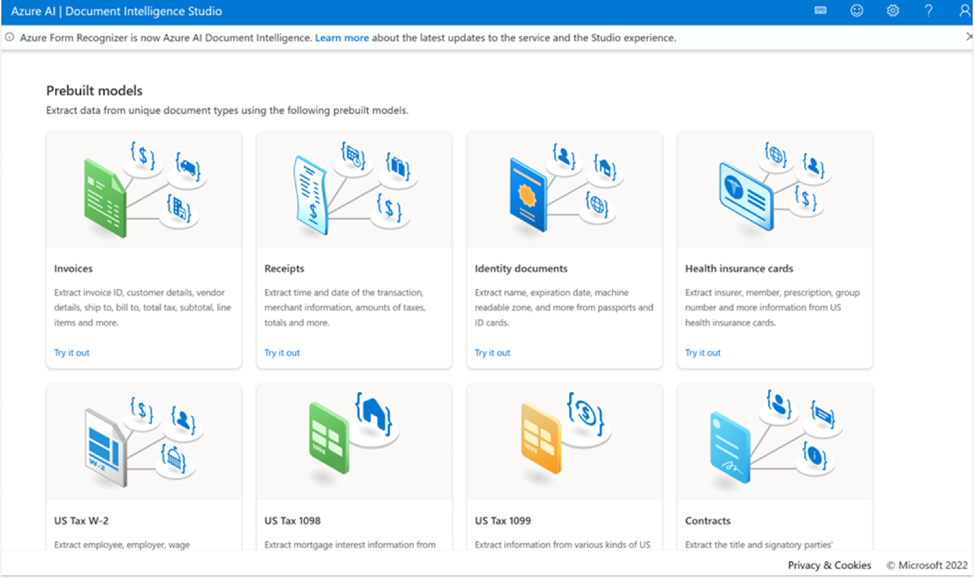The image size is (974, 578).
Task: Try it out for Receipts
Action: point(282,352)
